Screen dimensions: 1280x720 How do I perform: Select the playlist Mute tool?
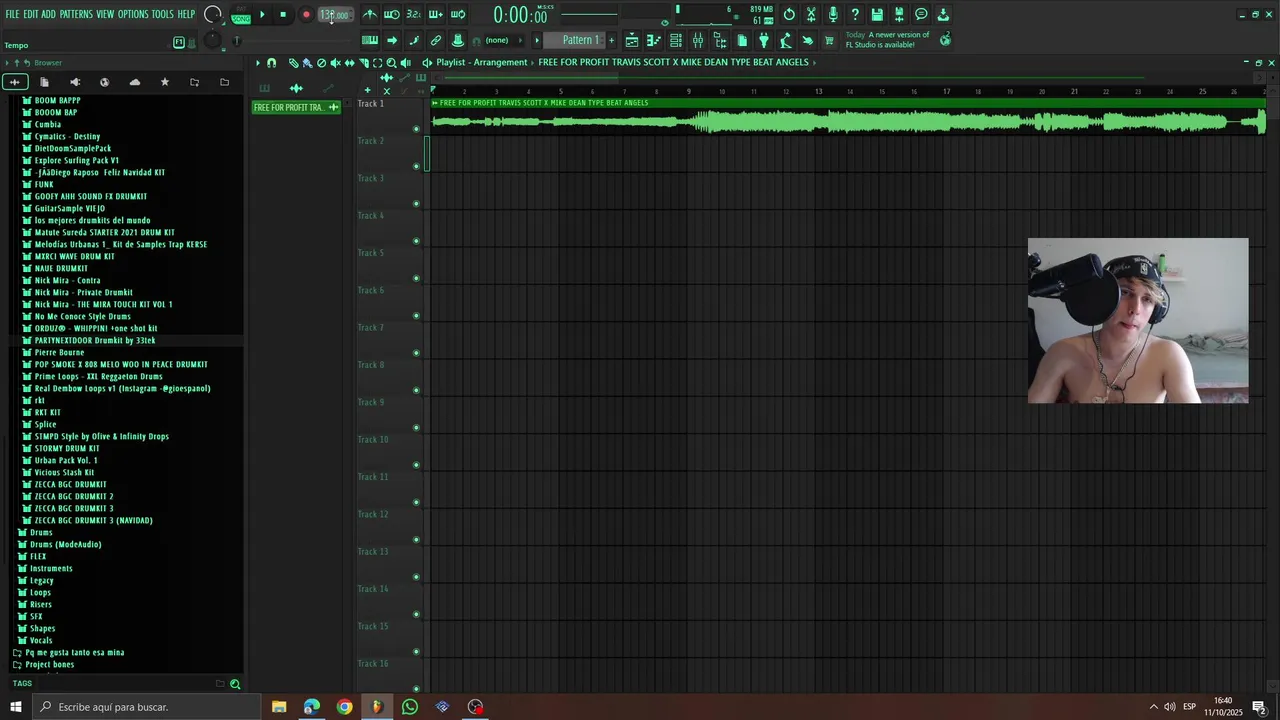click(335, 63)
